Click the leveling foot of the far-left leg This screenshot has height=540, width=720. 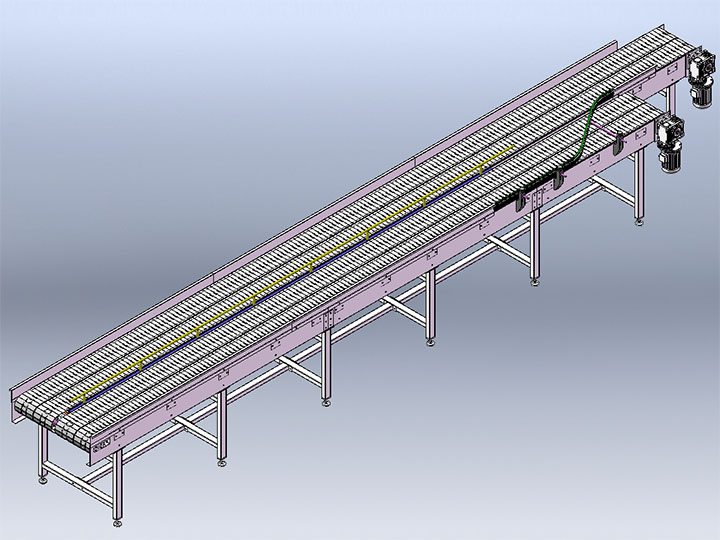pyautogui.click(x=43, y=481)
